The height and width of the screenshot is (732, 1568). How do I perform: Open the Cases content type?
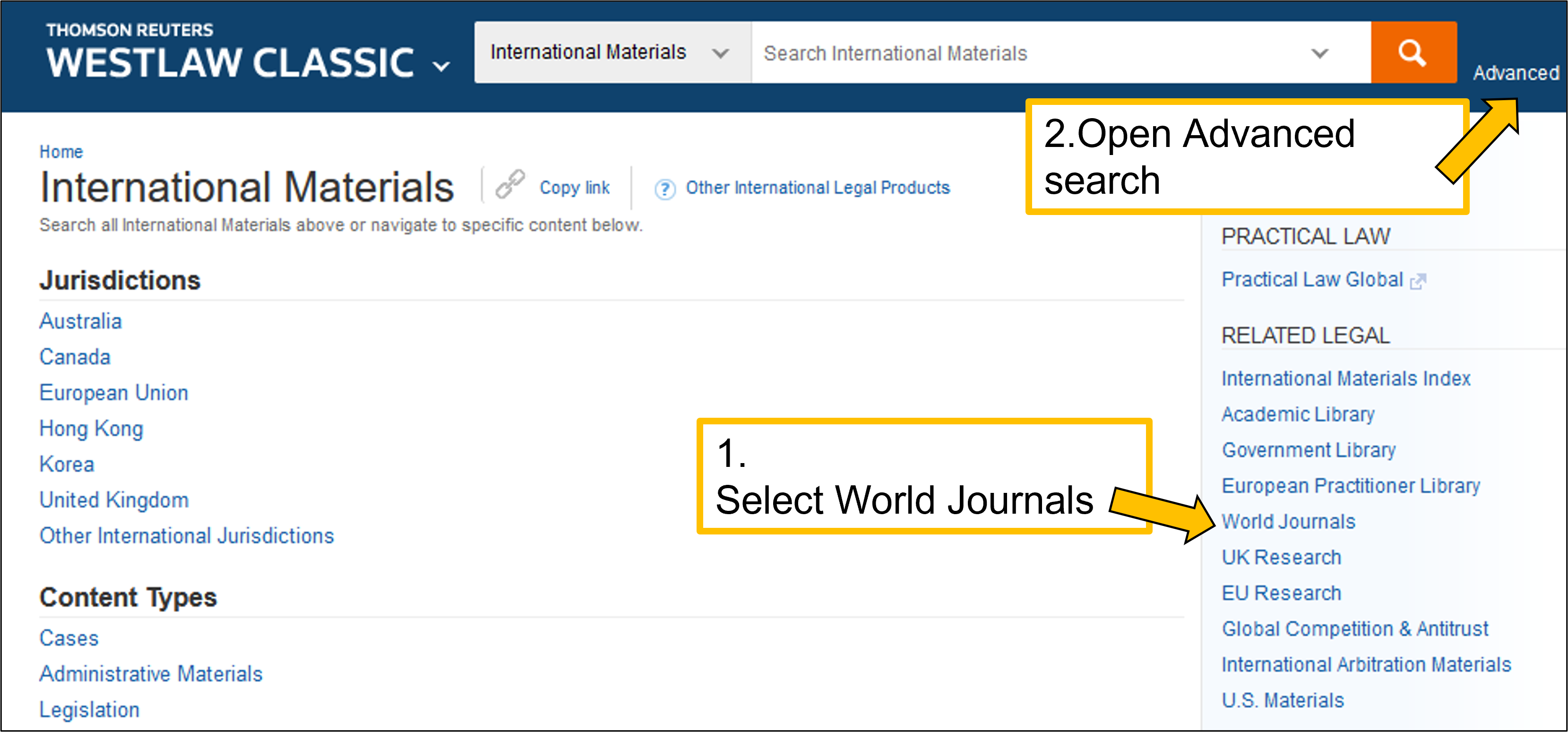coord(69,638)
